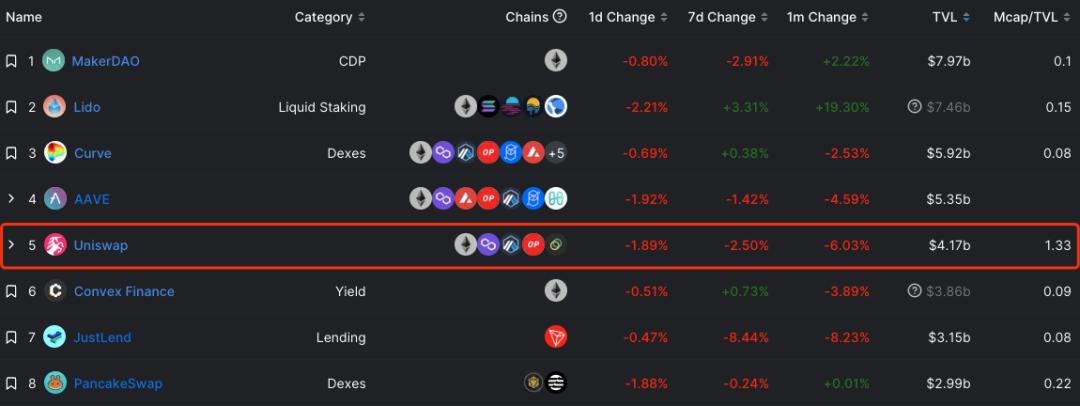Expand the AAVE row chevron
1080x406 pixels.
coord(12,199)
